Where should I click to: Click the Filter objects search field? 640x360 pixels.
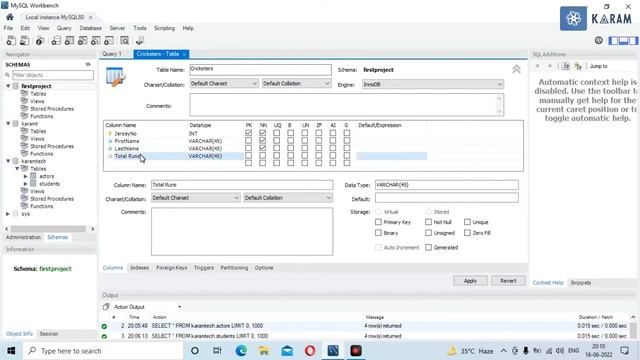[x=53, y=75]
